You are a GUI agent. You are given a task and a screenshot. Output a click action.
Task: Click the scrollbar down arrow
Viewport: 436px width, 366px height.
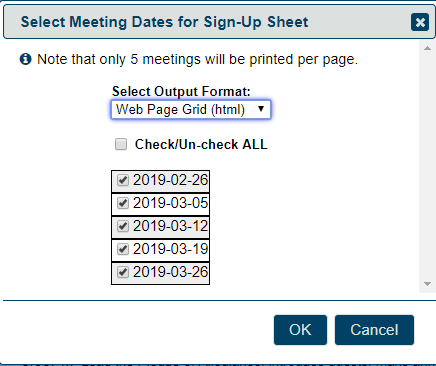point(427,284)
